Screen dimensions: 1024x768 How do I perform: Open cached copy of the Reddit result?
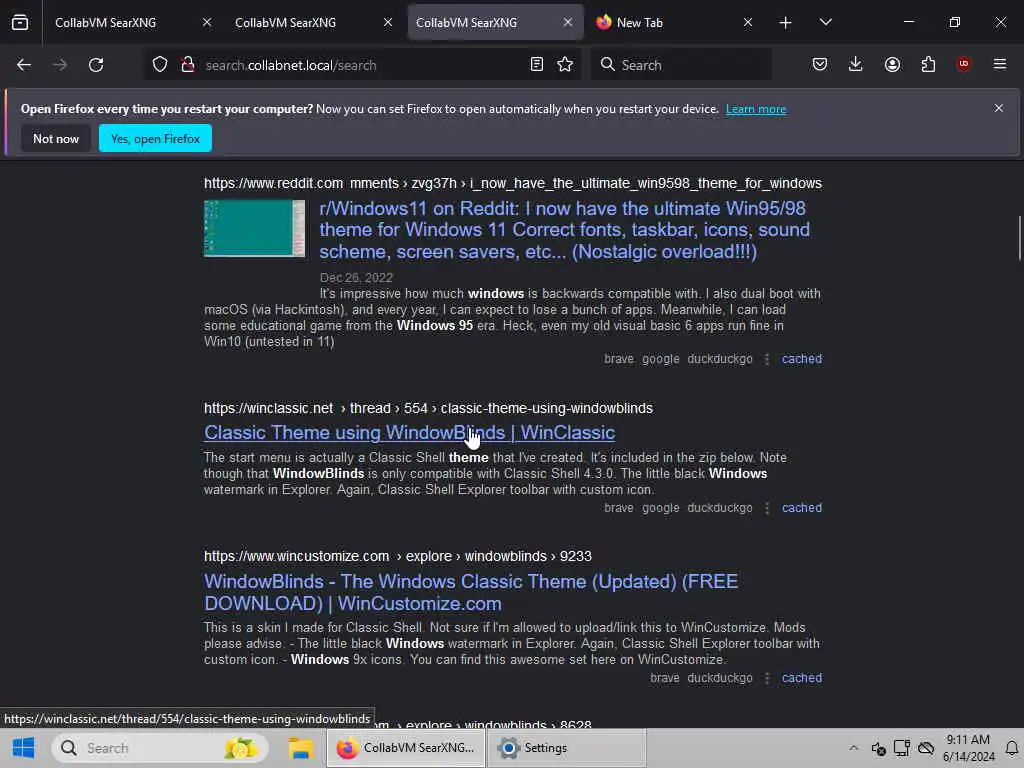(x=801, y=359)
